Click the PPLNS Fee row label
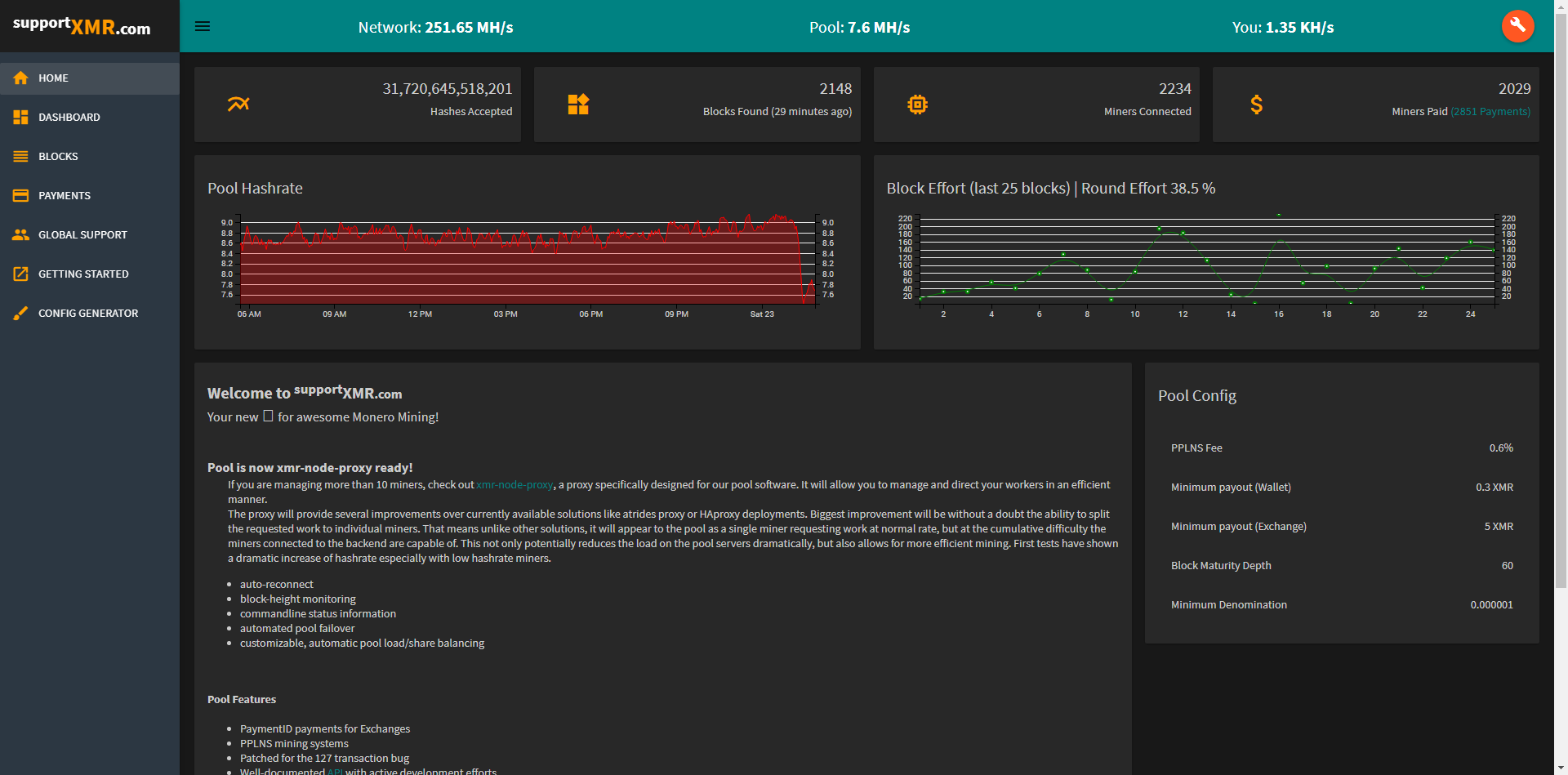The height and width of the screenshot is (775, 1568). click(x=1196, y=448)
